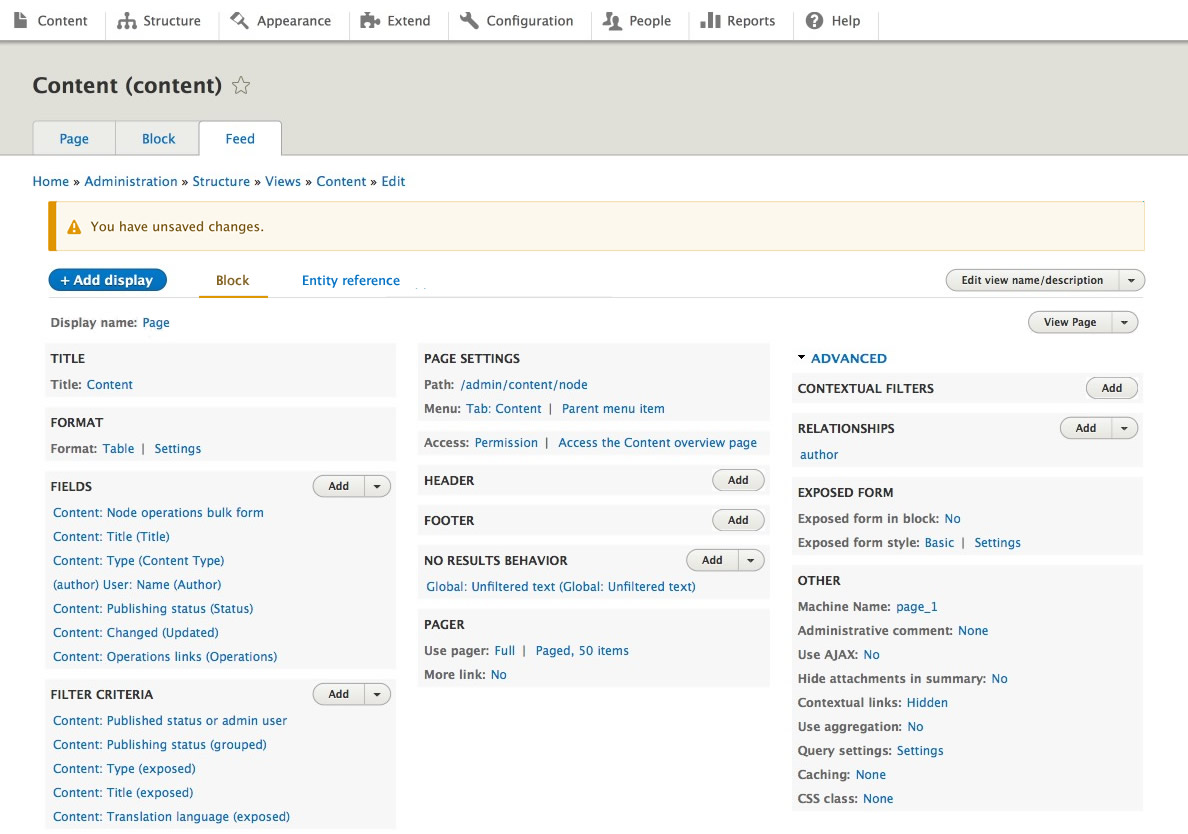Viewport: 1188px width, 834px height.
Task: Click the Help question mark icon
Action: pos(815,20)
